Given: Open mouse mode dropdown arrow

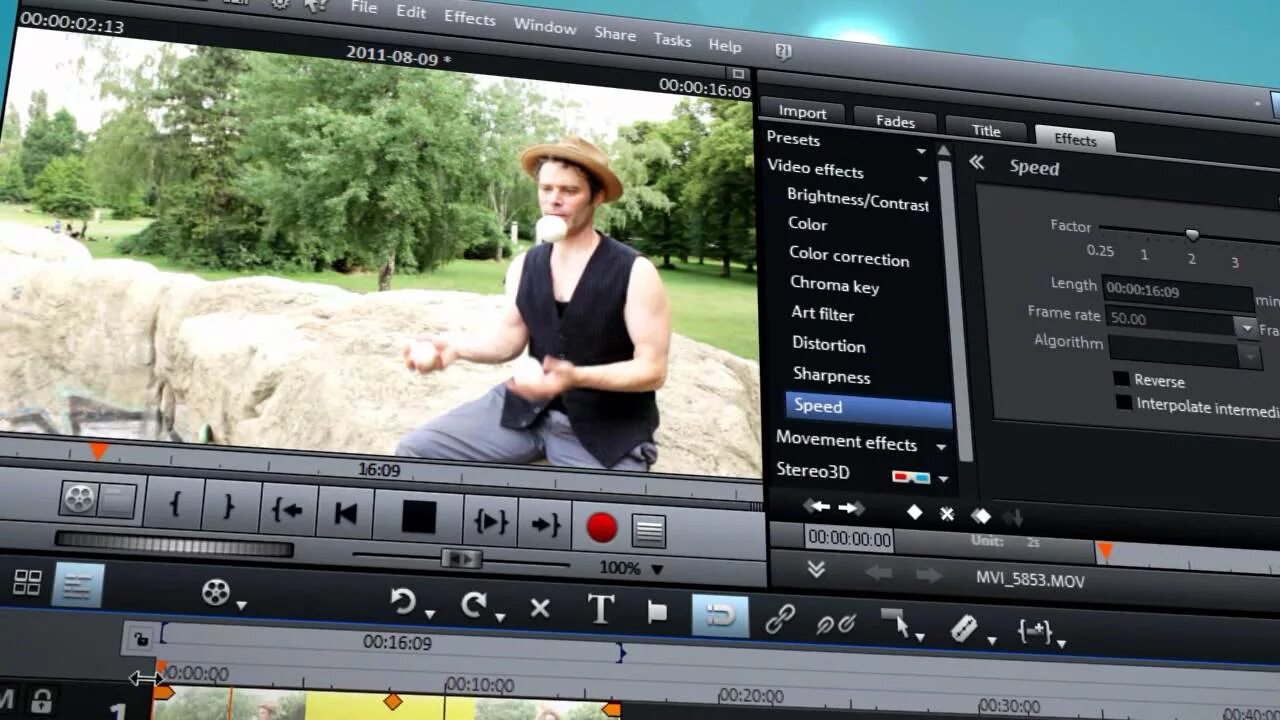Looking at the screenshot, I should pyautogui.click(x=919, y=637).
